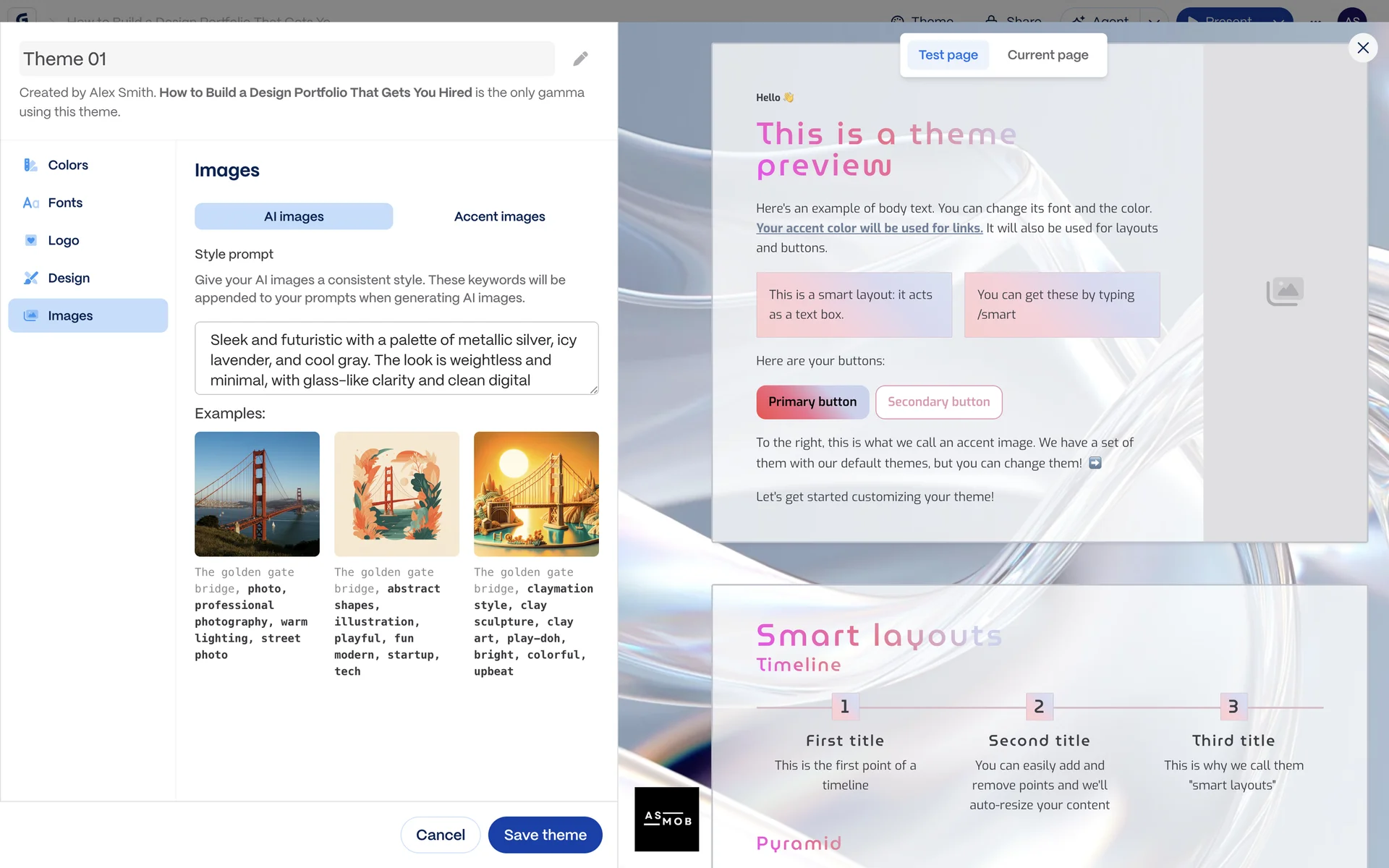The width and height of the screenshot is (1389, 868).
Task: Click the pencil edit theme name icon
Action: click(x=580, y=59)
